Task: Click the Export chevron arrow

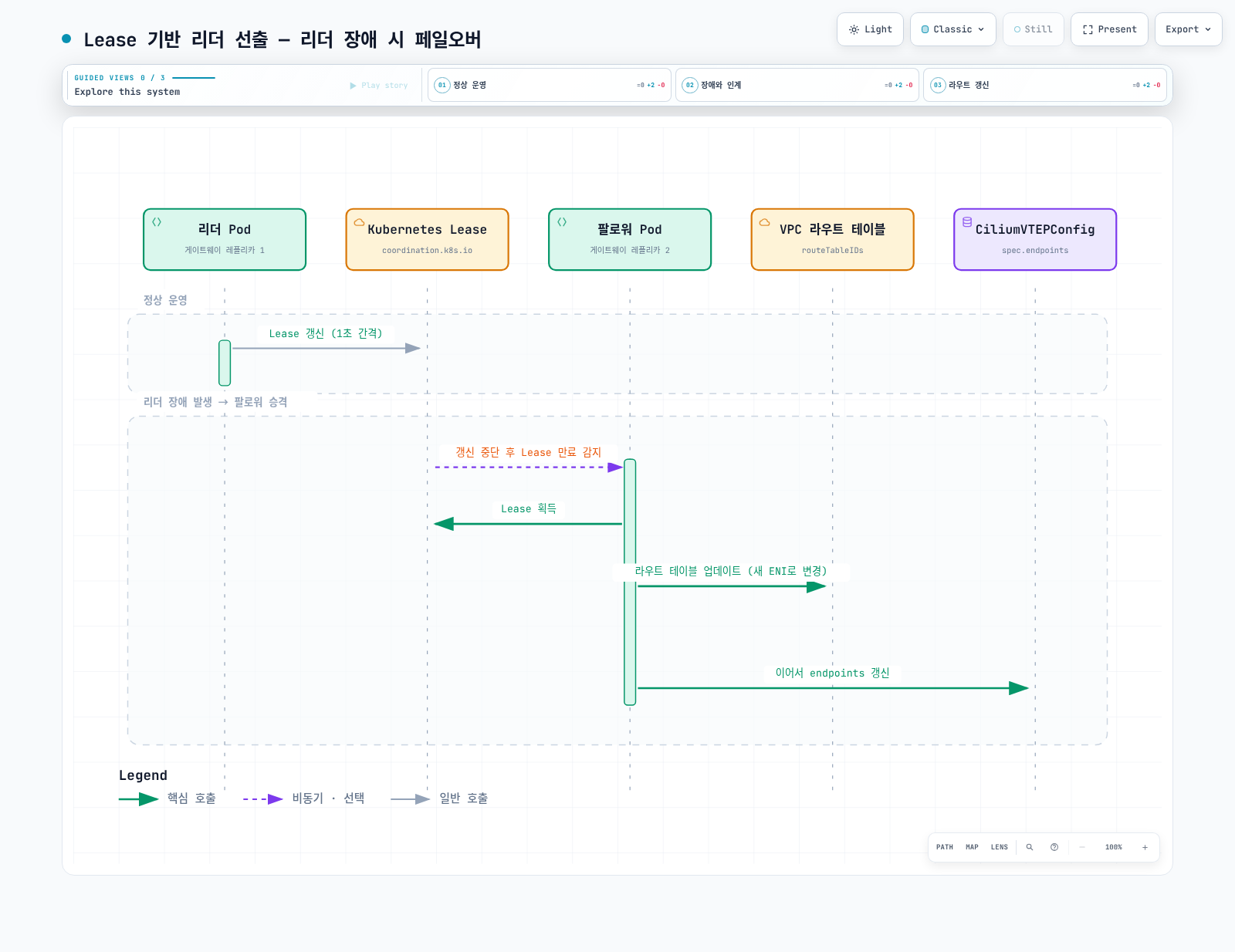Action: 1208,29
